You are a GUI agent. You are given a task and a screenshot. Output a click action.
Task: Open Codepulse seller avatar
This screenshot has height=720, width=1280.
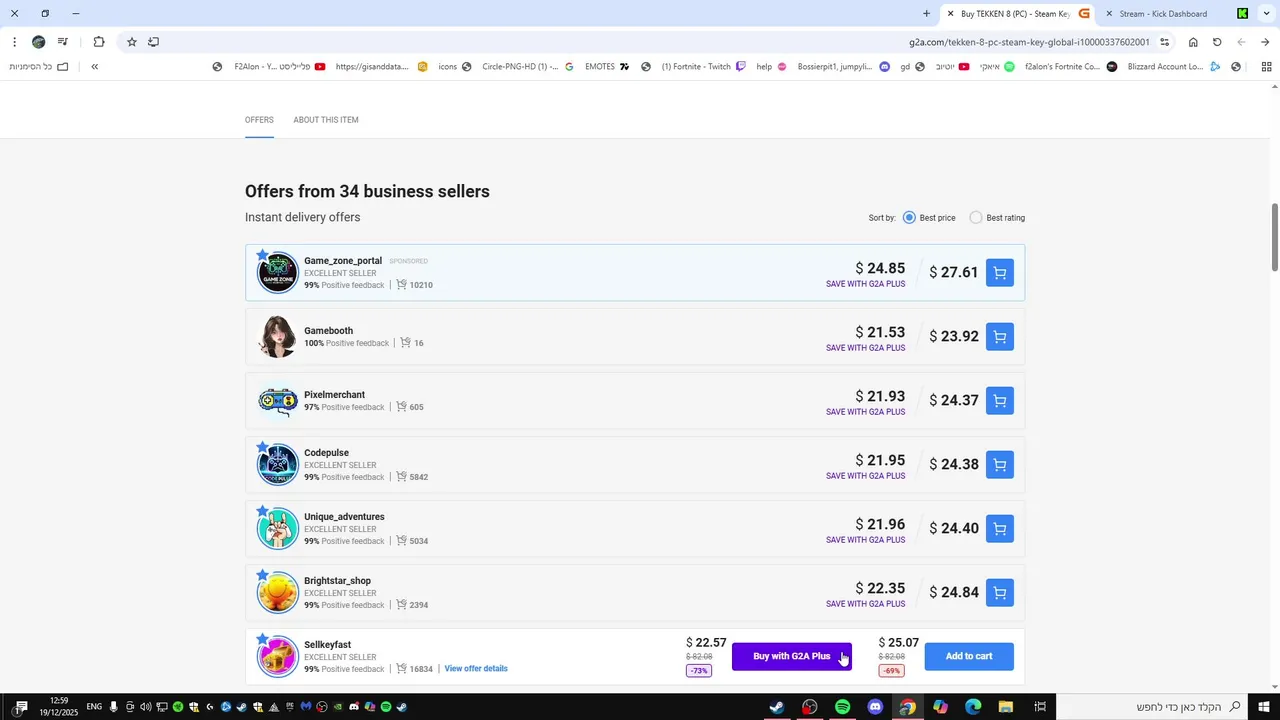[277, 465]
